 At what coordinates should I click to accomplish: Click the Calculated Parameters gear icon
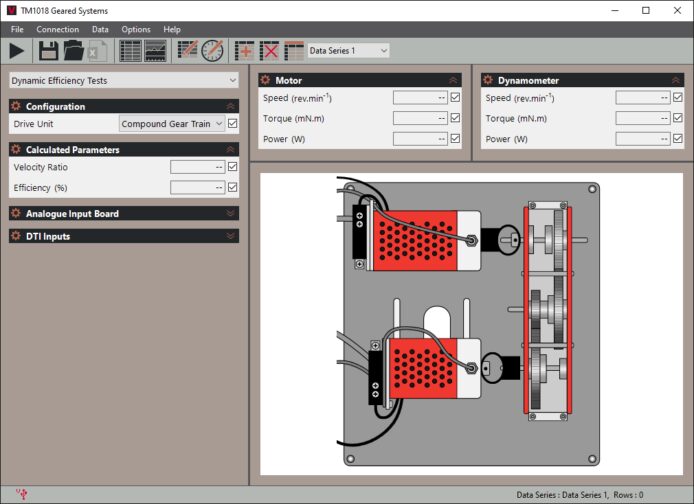coord(16,150)
